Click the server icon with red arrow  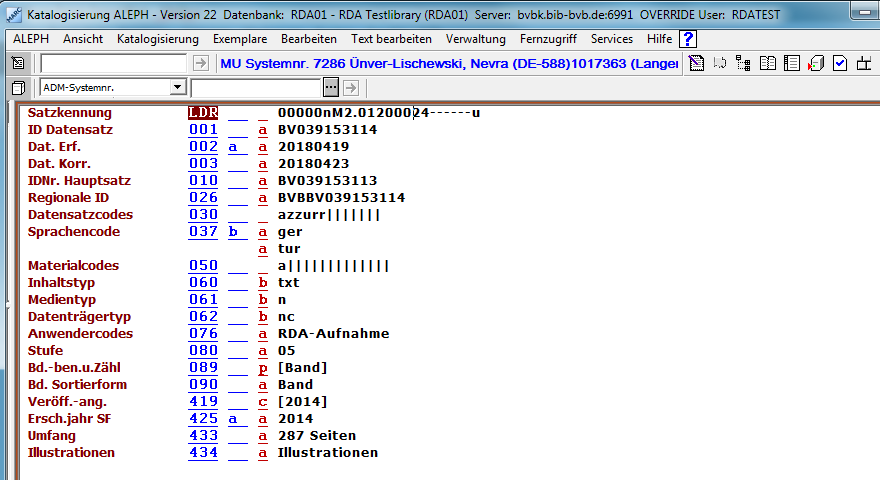(815, 63)
